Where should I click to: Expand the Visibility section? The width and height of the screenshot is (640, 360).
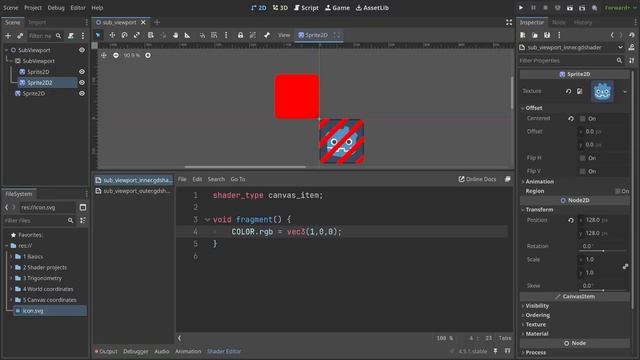pos(537,306)
